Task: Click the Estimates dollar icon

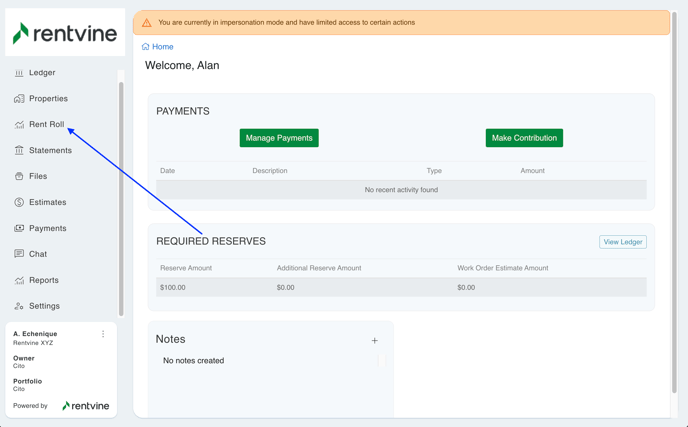Action: tap(19, 203)
